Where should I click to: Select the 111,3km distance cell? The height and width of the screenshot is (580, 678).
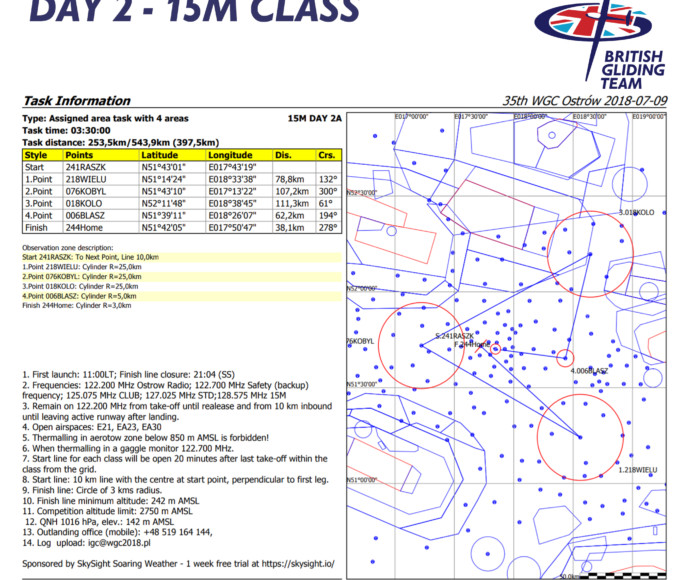click(x=292, y=203)
